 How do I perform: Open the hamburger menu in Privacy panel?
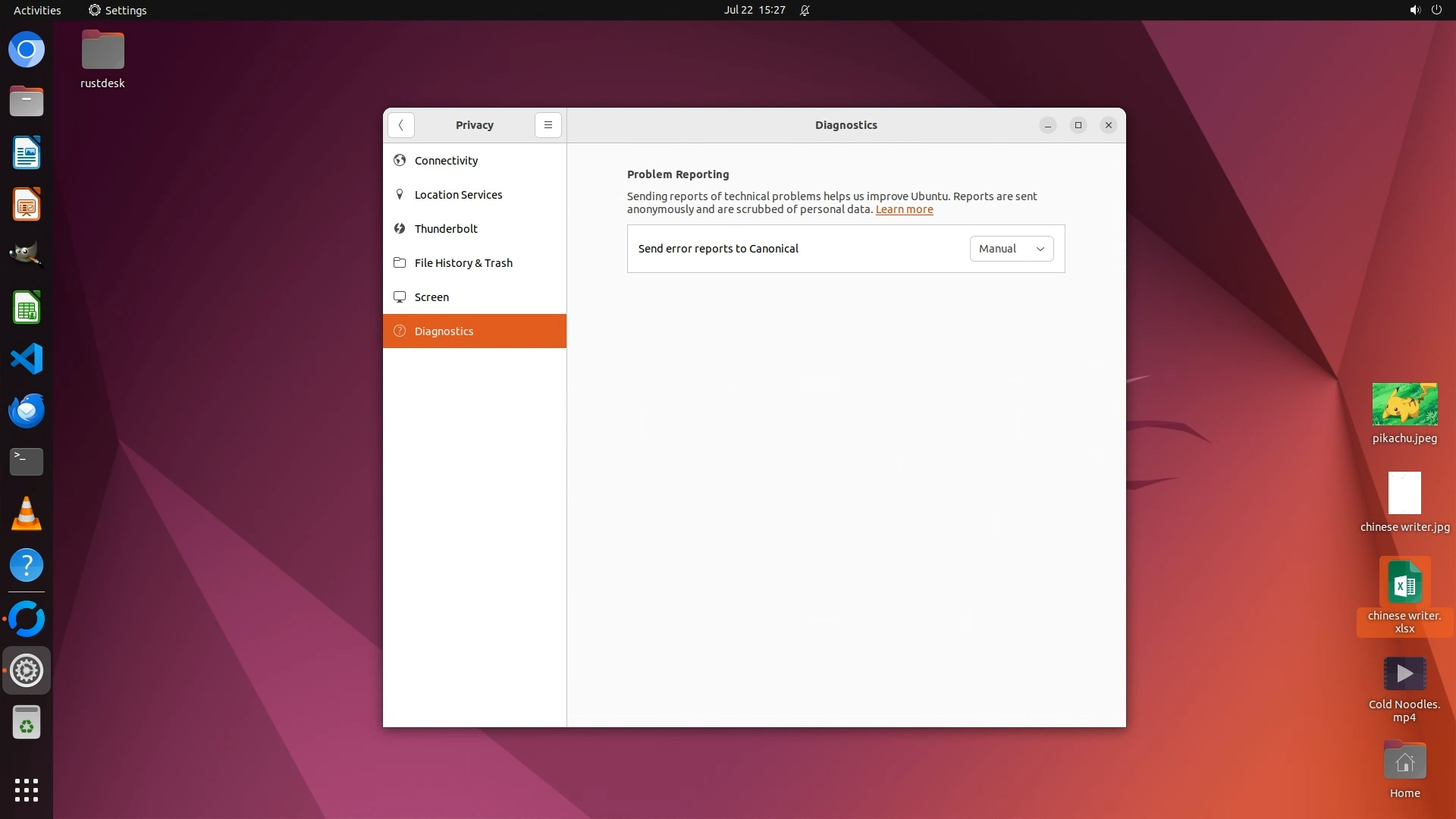pos(548,125)
